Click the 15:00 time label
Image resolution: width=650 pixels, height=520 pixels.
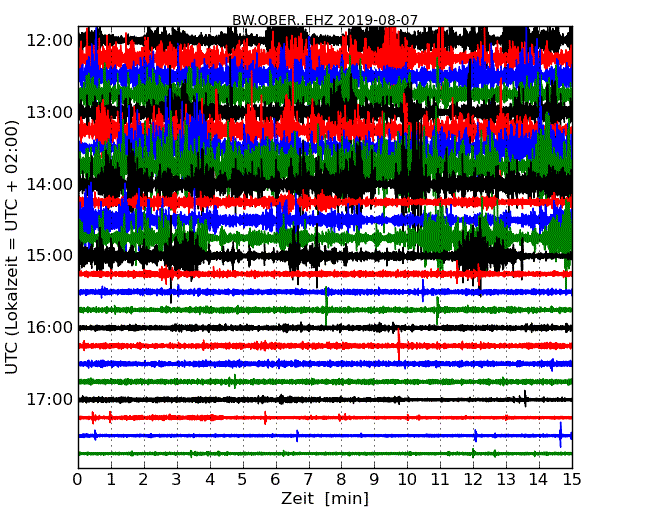click(50, 255)
